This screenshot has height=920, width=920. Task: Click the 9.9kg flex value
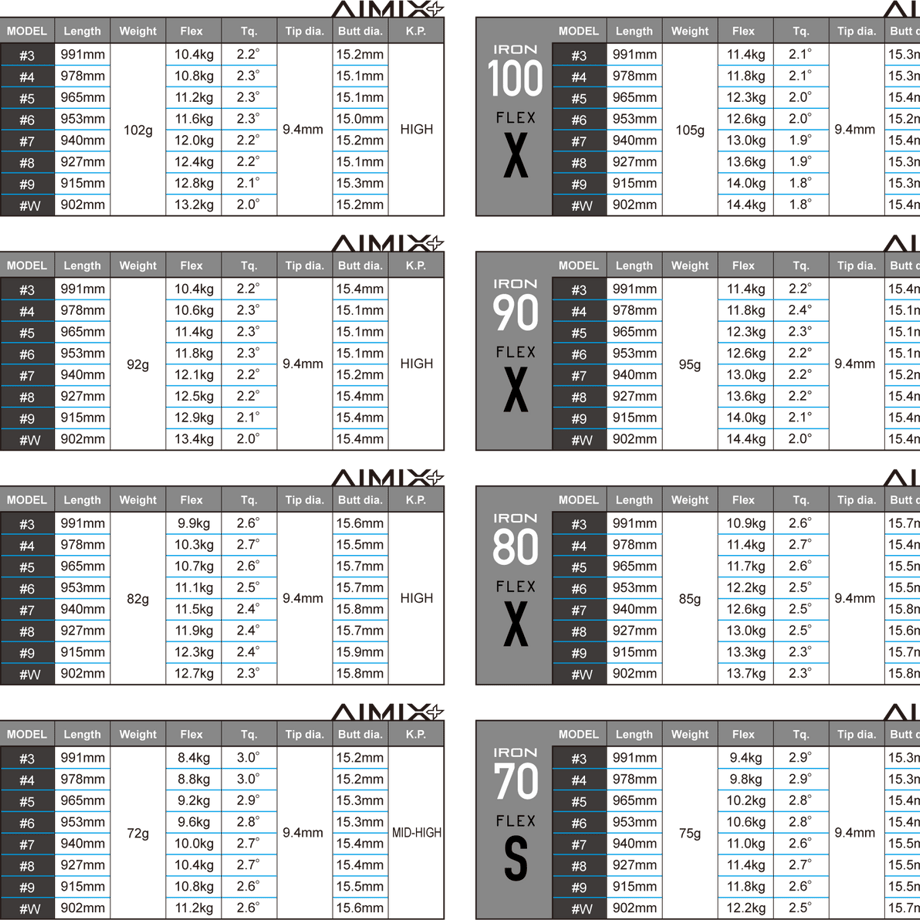(x=194, y=523)
